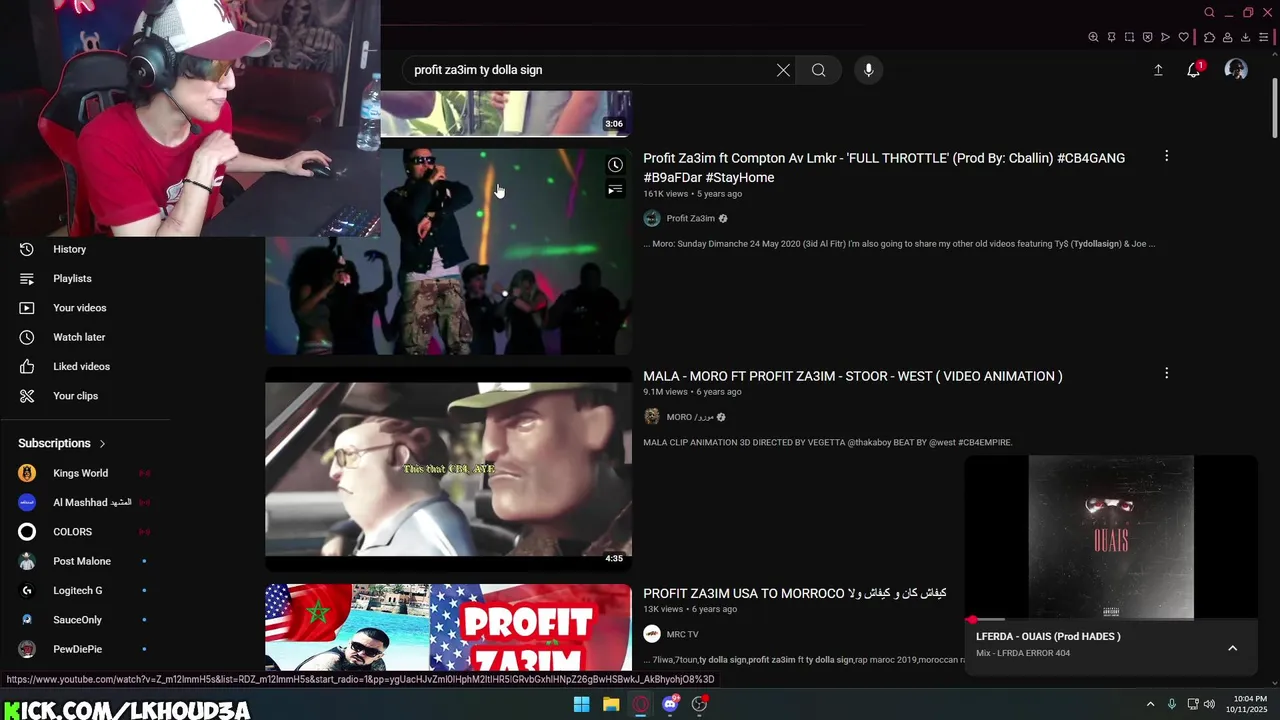The height and width of the screenshot is (720, 1280).
Task: Open the YouTube upload/create icon
Action: (1158, 70)
